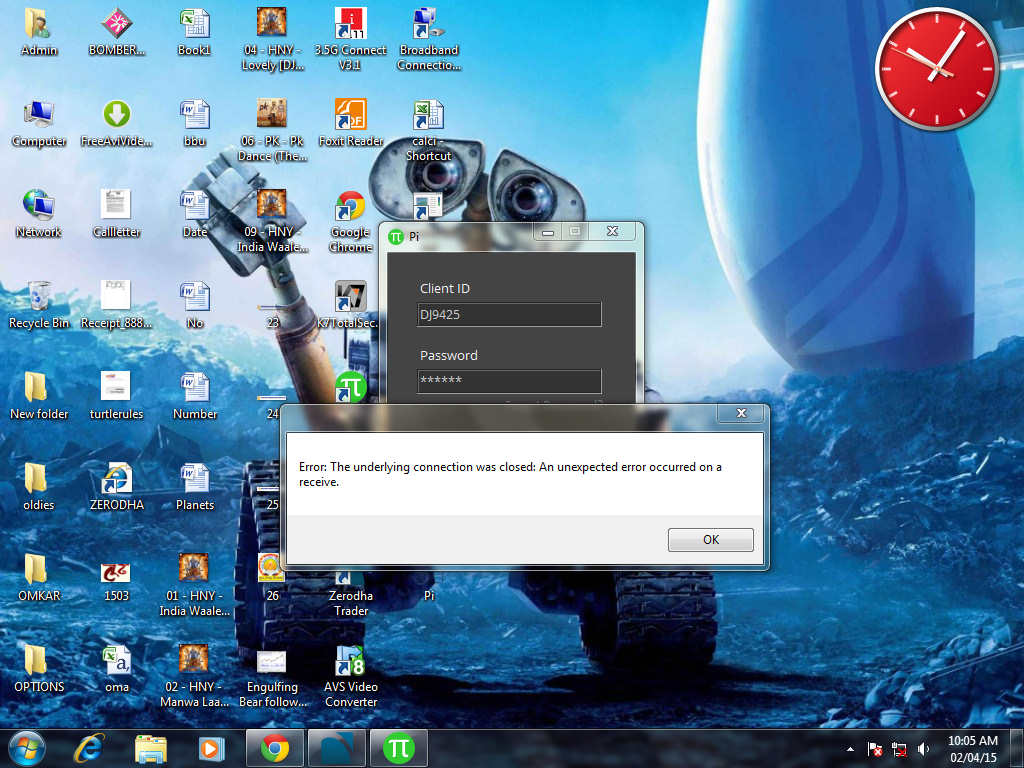Select the Computer desktop icon
The height and width of the screenshot is (768, 1024).
(x=39, y=123)
